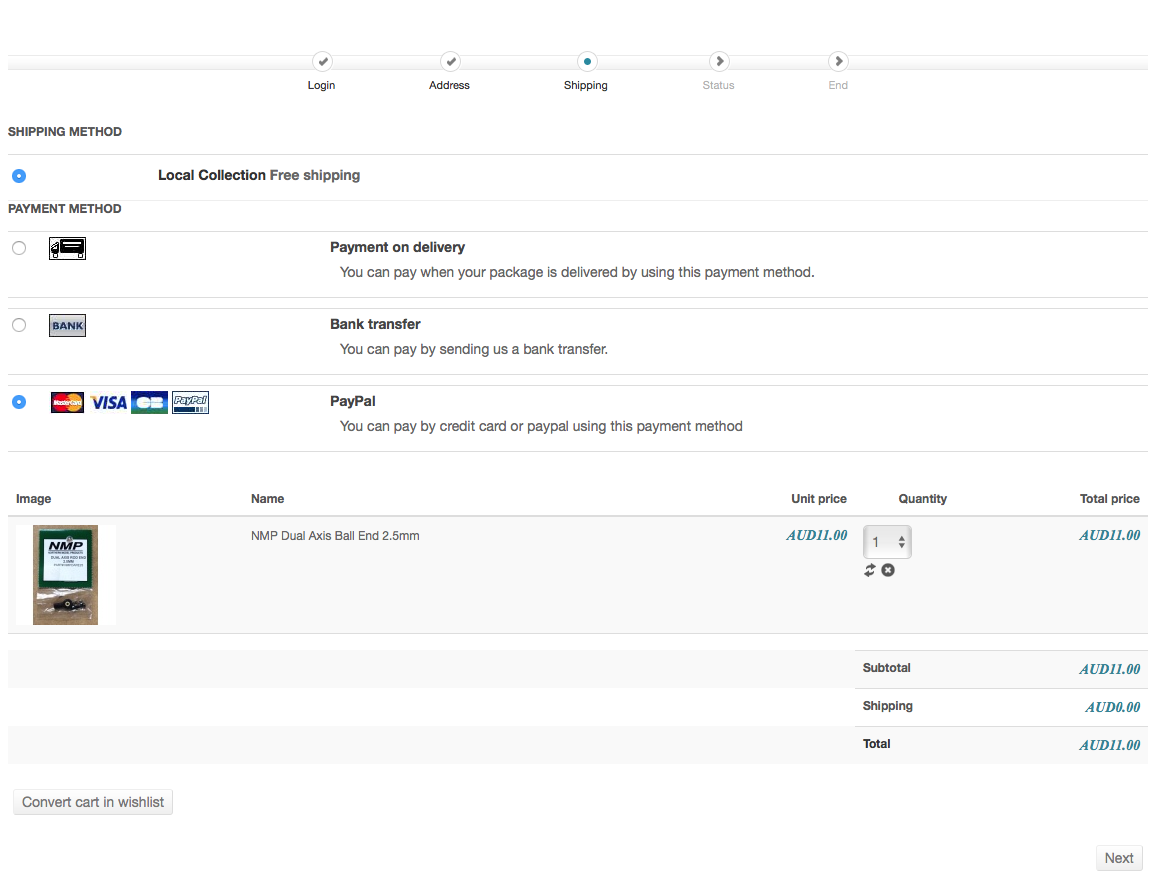1161x886 pixels.
Task: Click Convert cart in wishlist button
Action: pos(93,802)
